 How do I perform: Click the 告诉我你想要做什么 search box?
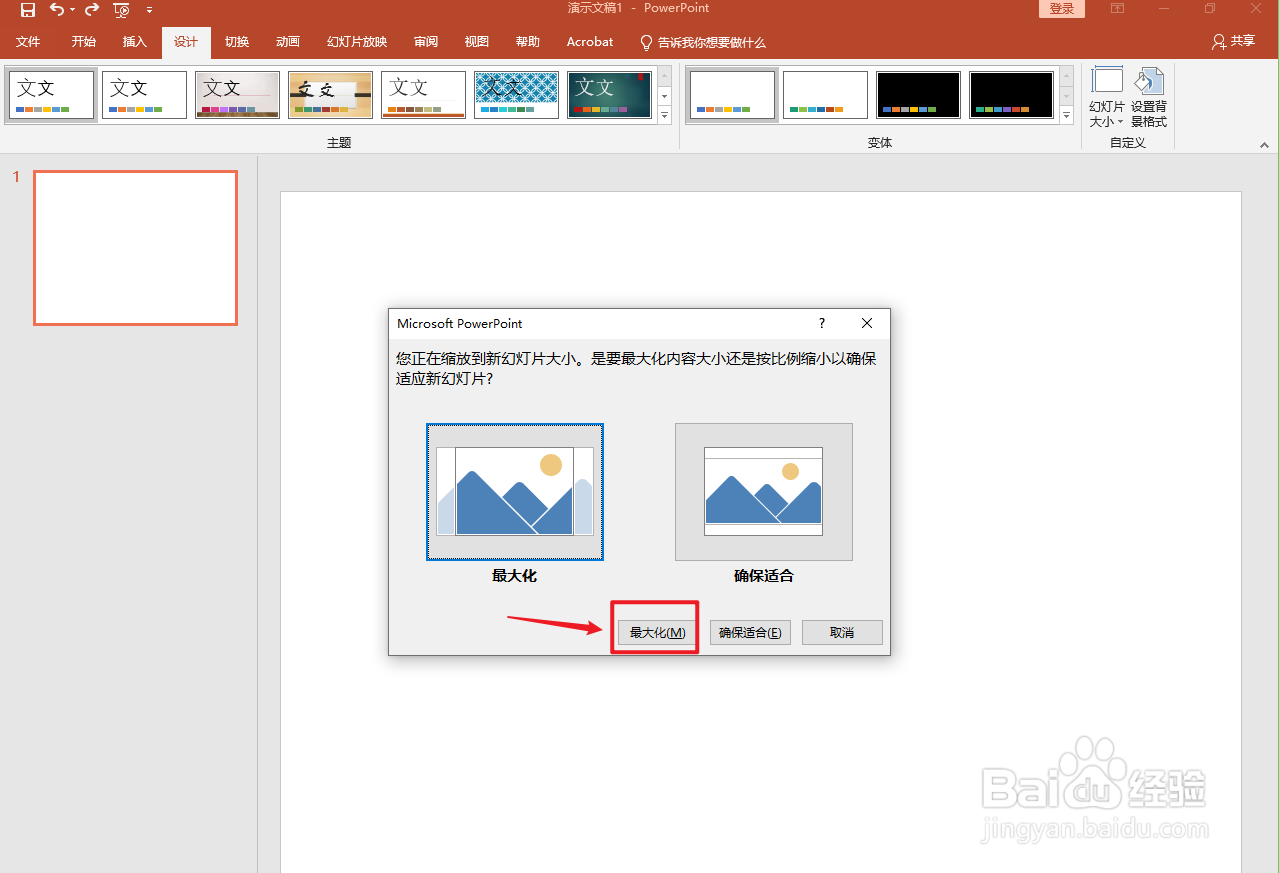pyautogui.click(x=703, y=43)
